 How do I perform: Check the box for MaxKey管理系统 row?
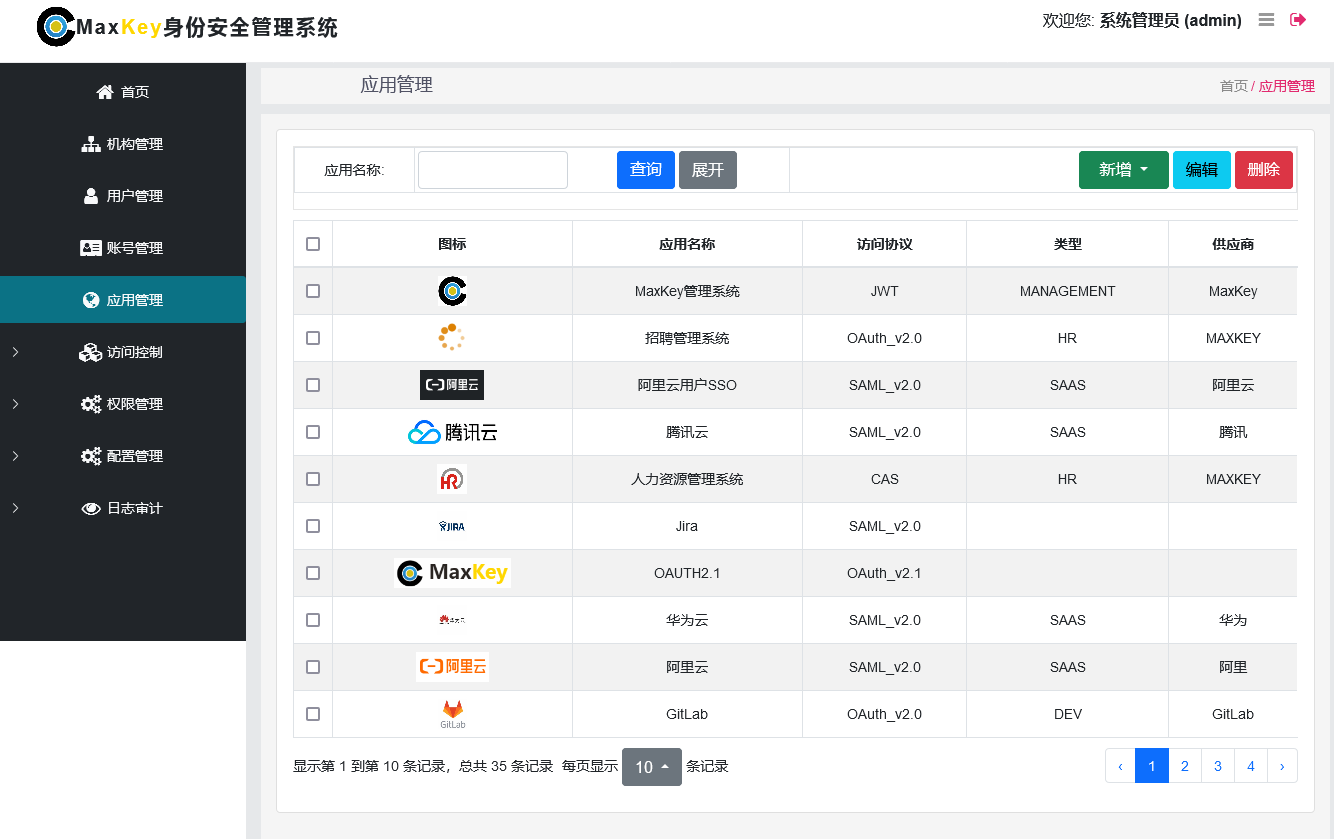(x=313, y=291)
